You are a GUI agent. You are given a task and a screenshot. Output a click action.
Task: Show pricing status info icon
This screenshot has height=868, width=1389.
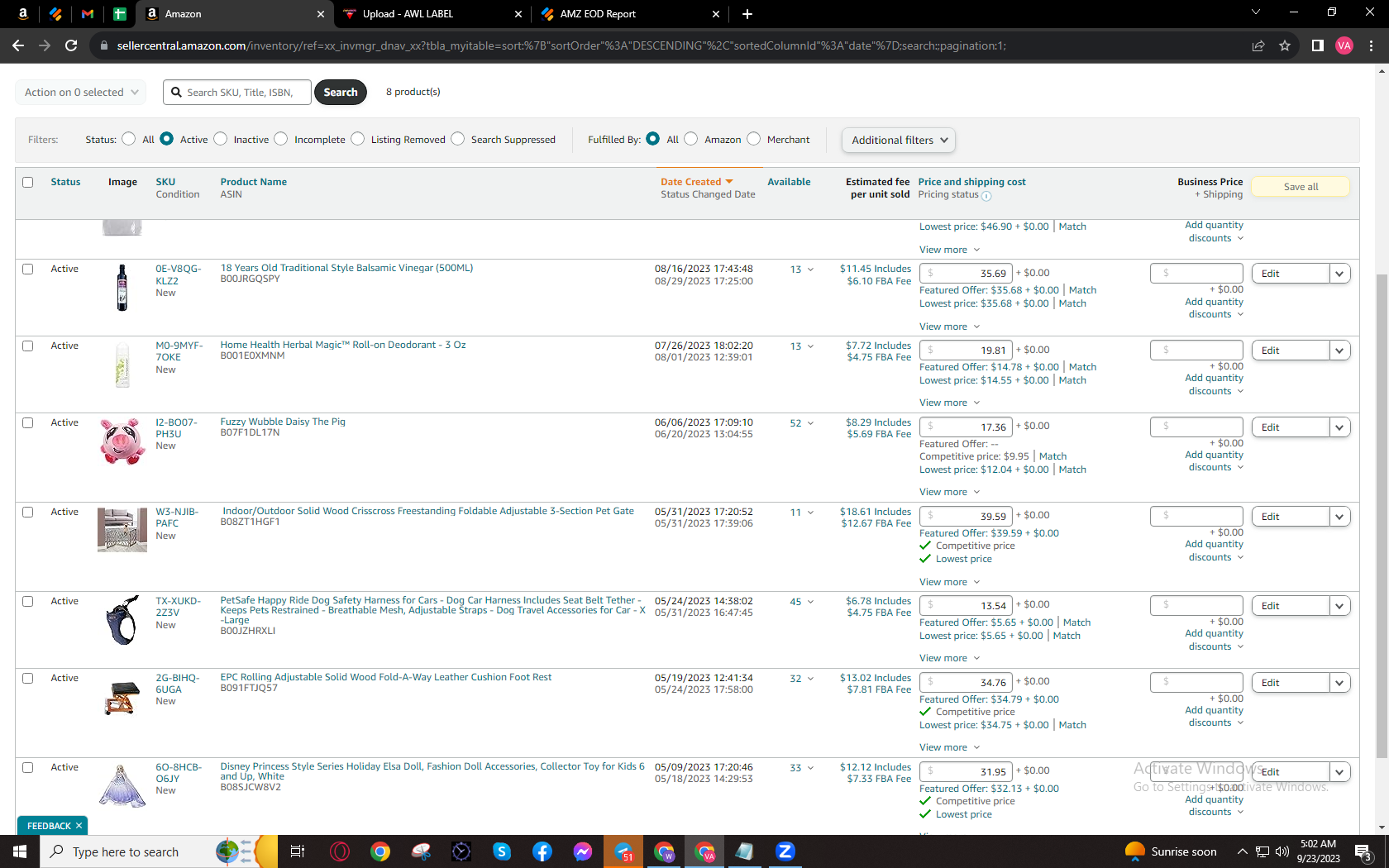click(x=986, y=196)
